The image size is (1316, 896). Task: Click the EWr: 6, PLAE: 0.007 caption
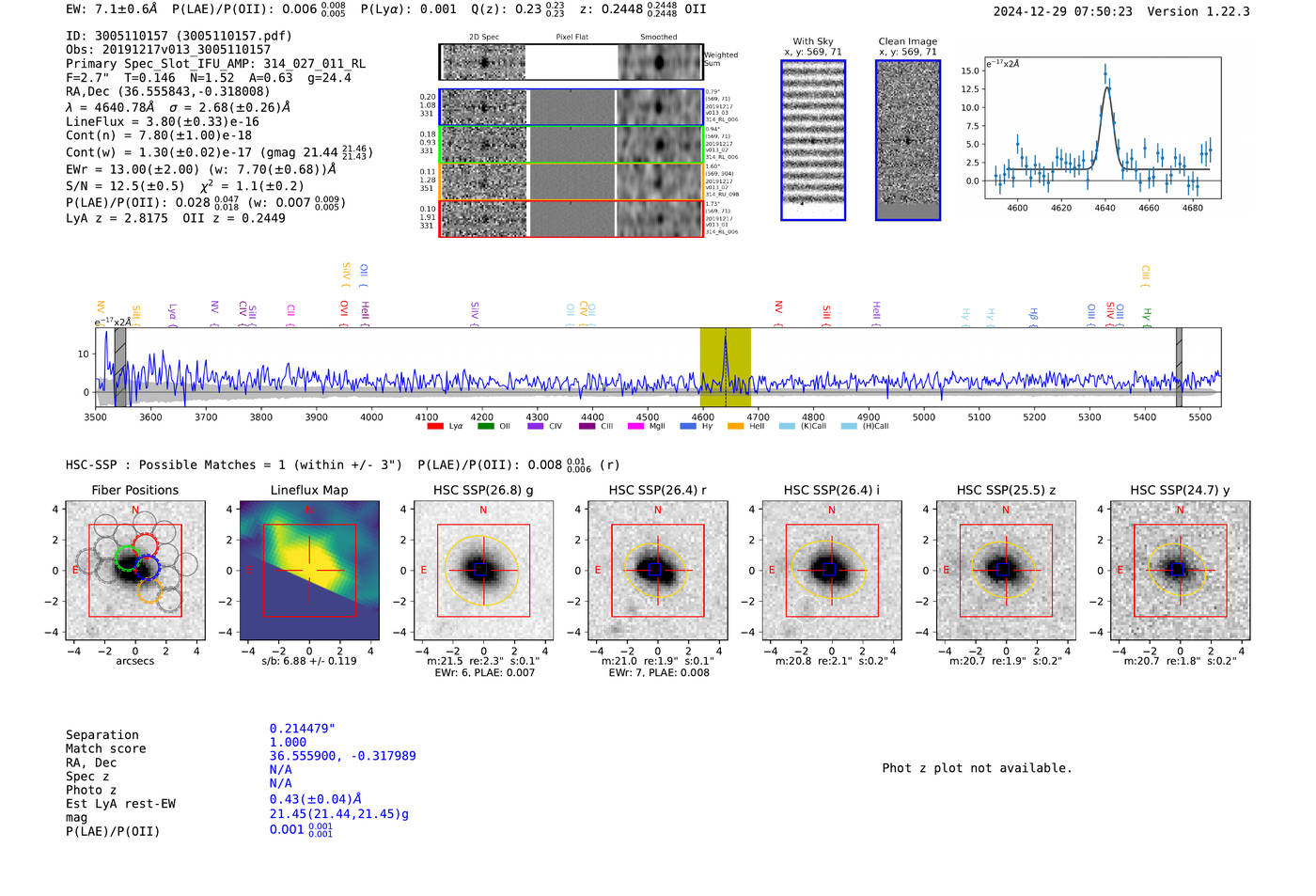[483, 672]
